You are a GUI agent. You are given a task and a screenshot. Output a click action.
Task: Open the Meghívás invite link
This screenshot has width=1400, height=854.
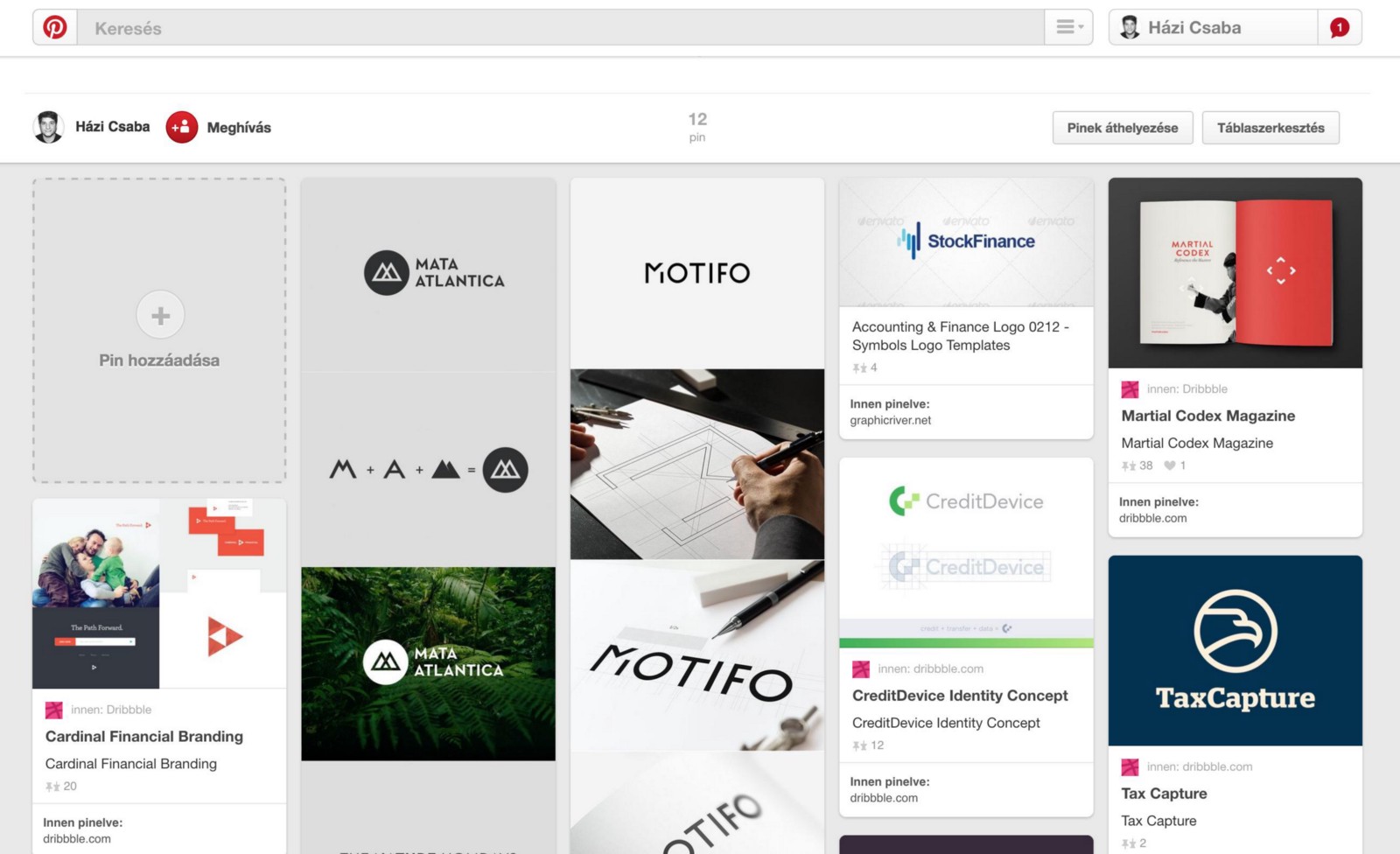point(239,128)
